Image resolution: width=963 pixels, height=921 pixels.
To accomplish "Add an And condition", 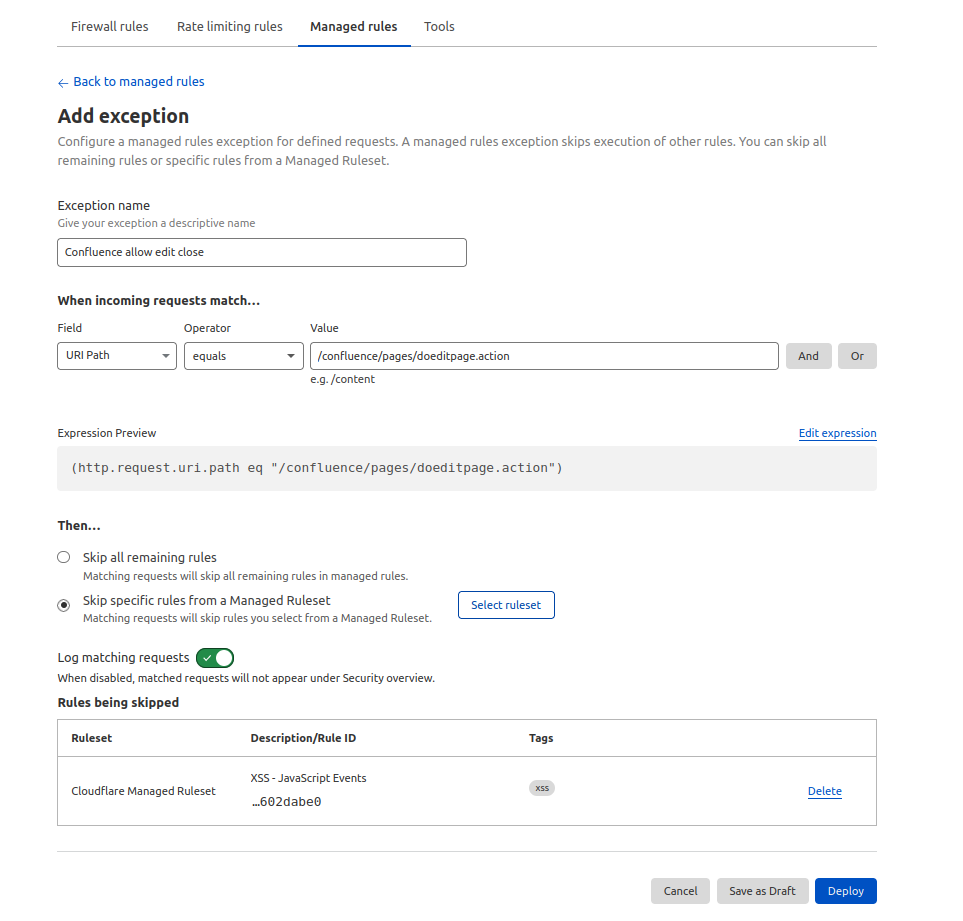I will click(x=808, y=356).
